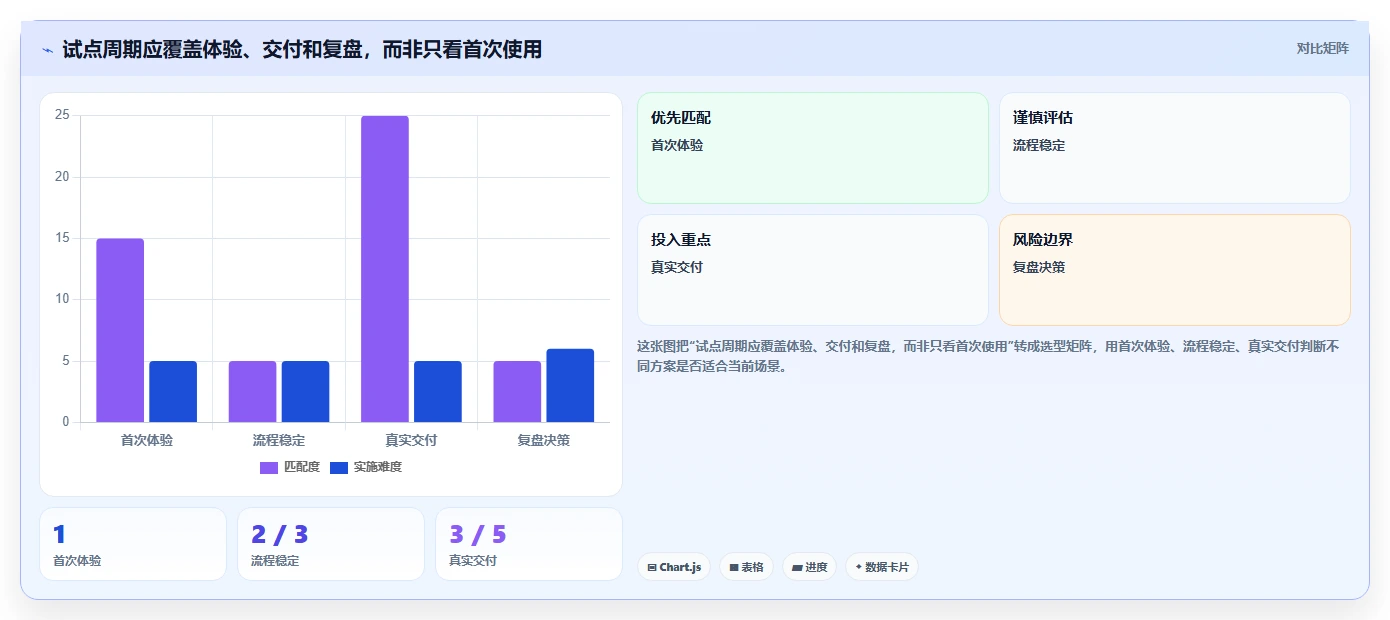Click the Chart.js tag chip
This screenshot has width=1390, height=620.
(674, 567)
